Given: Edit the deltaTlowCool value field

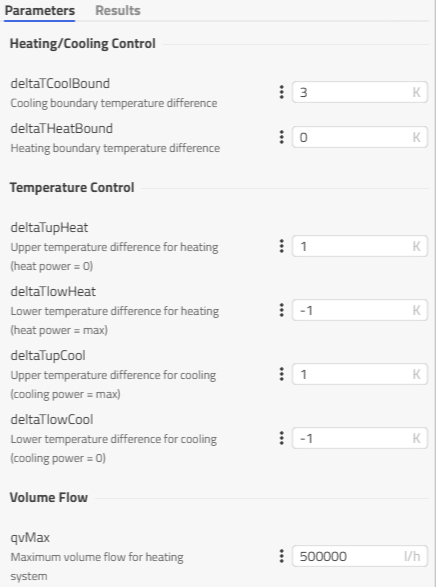Looking at the screenshot, I should tap(360, 438).
